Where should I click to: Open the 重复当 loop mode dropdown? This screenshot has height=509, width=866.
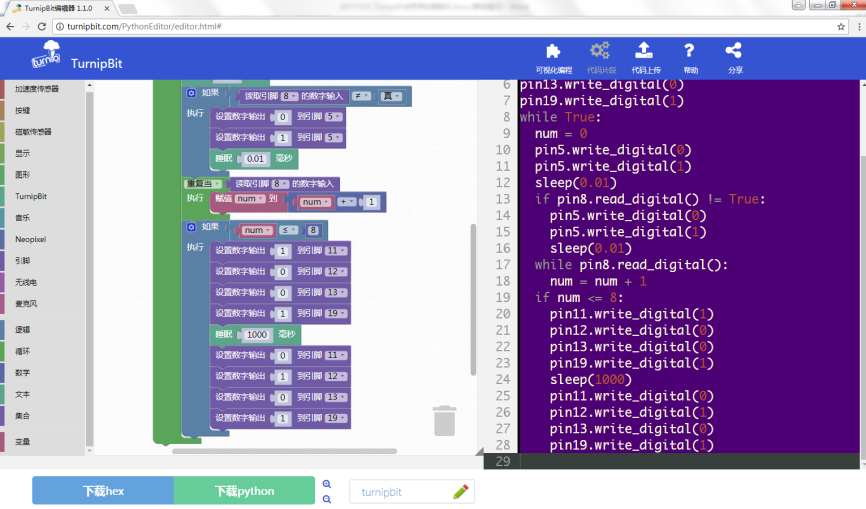(203, 184)
